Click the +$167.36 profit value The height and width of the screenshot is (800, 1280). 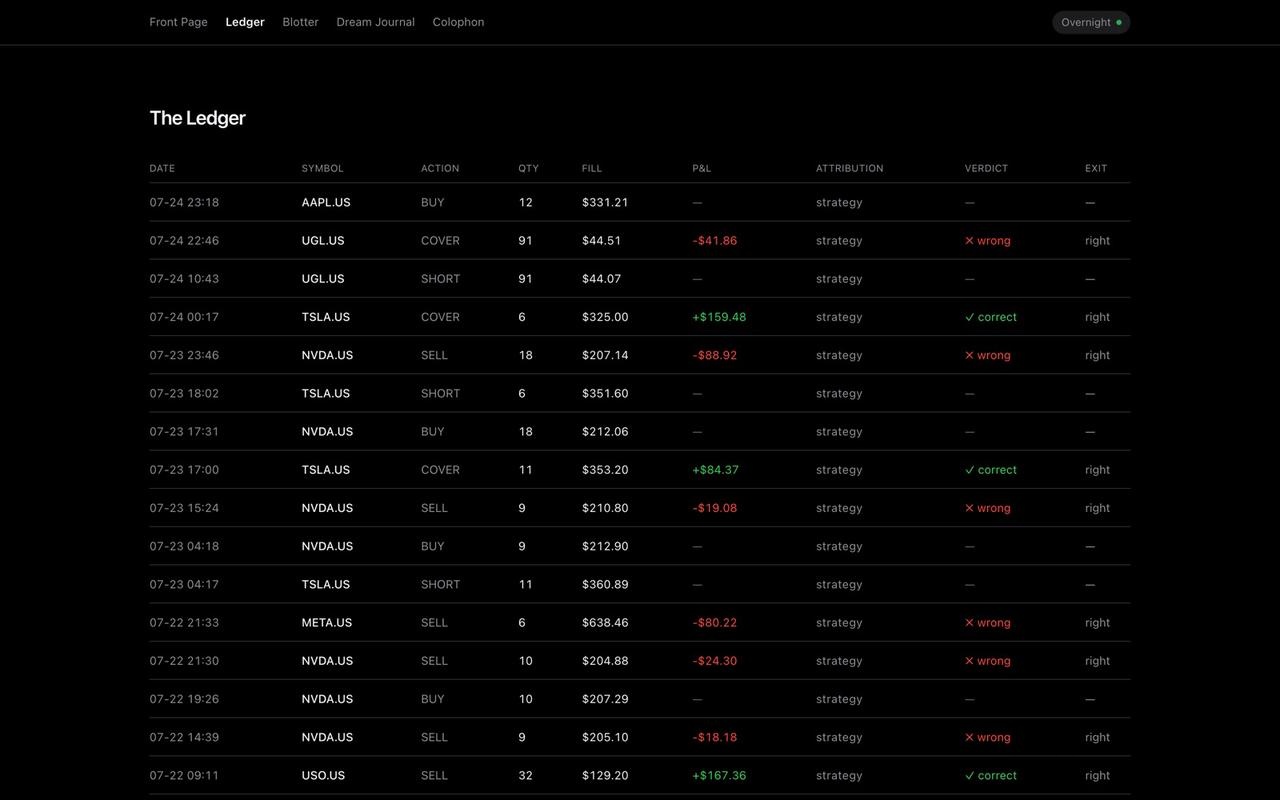[719, 776]
